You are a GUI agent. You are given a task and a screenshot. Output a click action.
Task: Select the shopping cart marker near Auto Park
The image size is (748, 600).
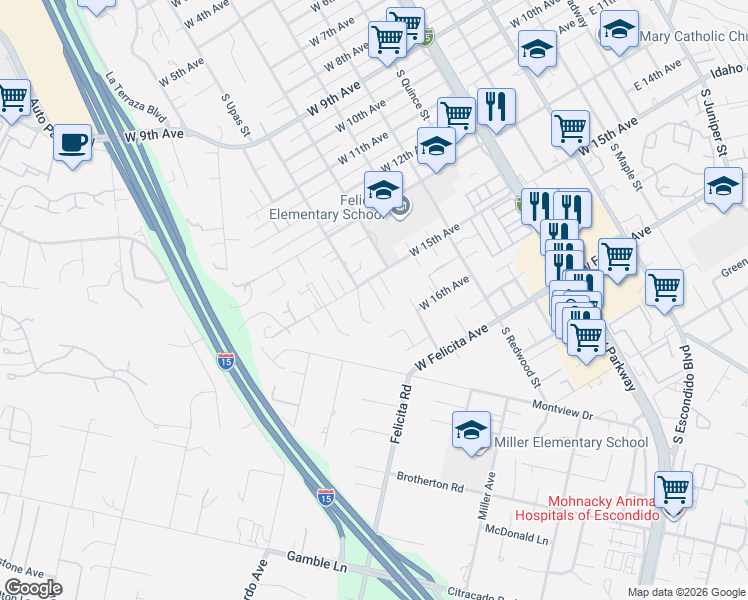(x=12, y=99)
